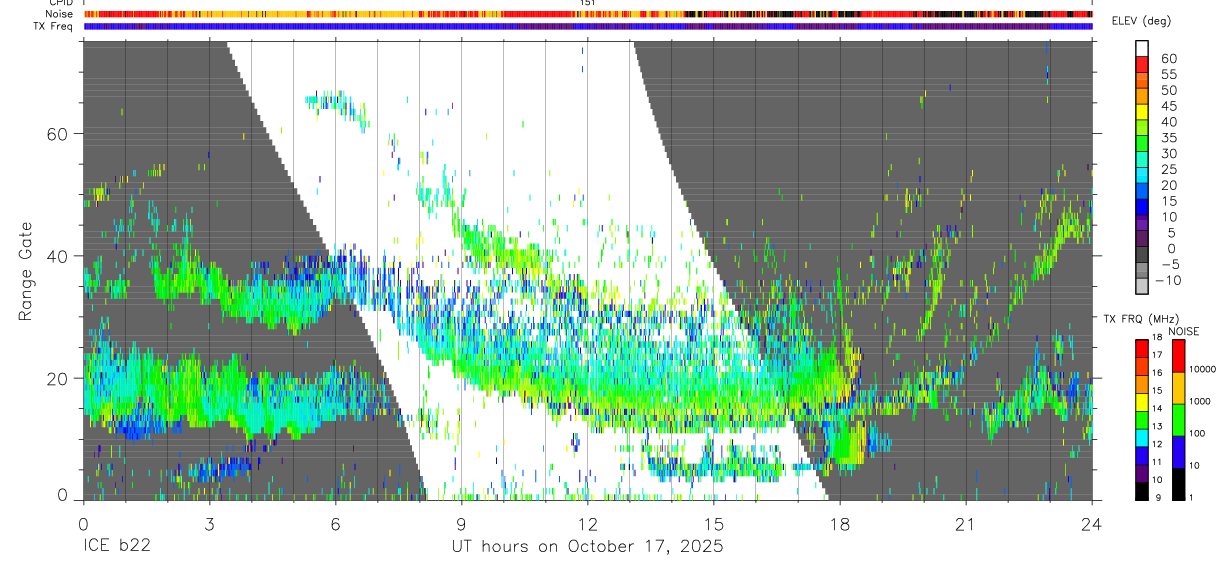The width and height of the screenshot is (1228, 567).
Task: Click the x-axis hour label '18'
Action: click(840, 523)
